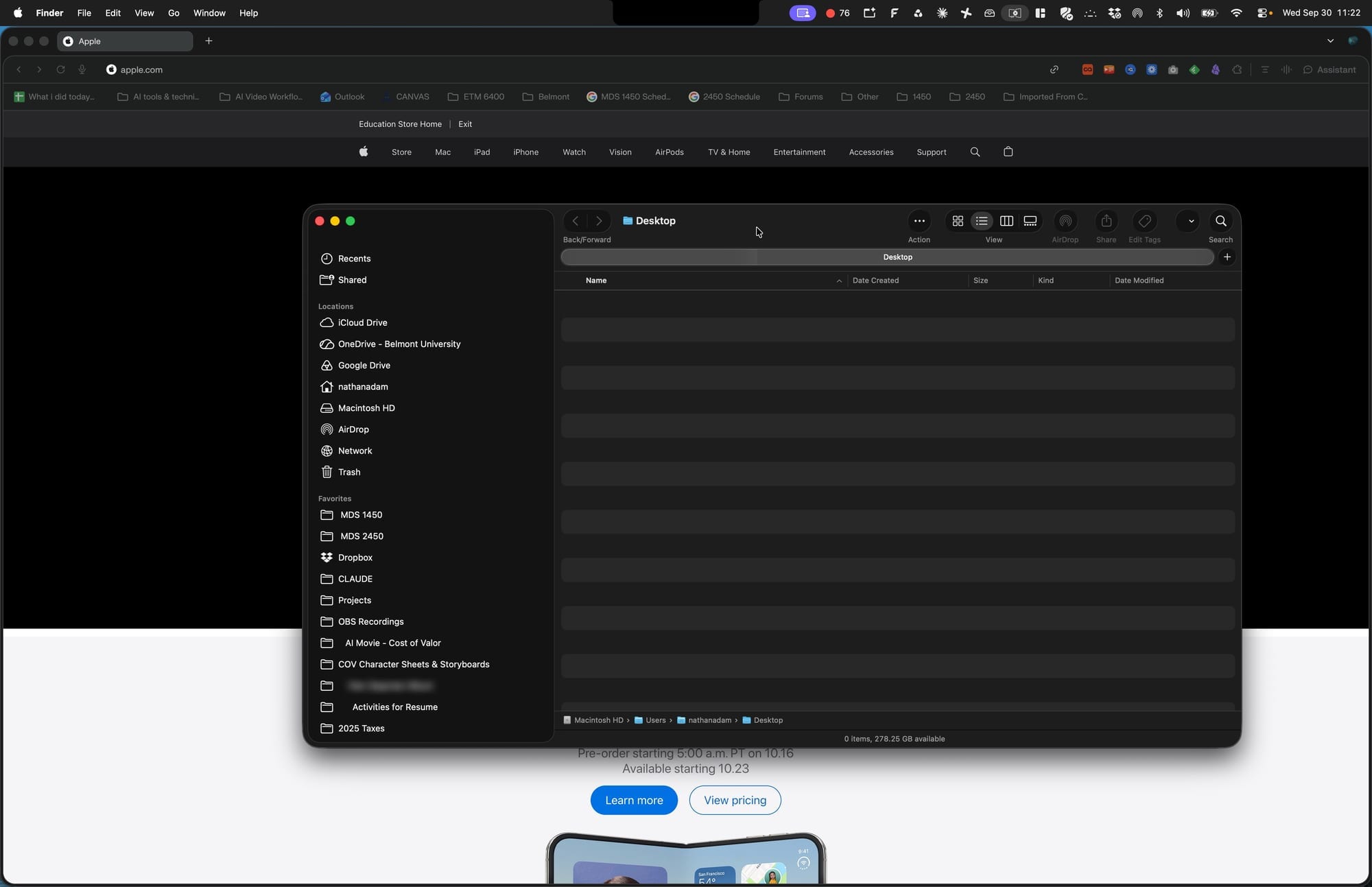Open Control Center in menu bar

point(1263,13)
